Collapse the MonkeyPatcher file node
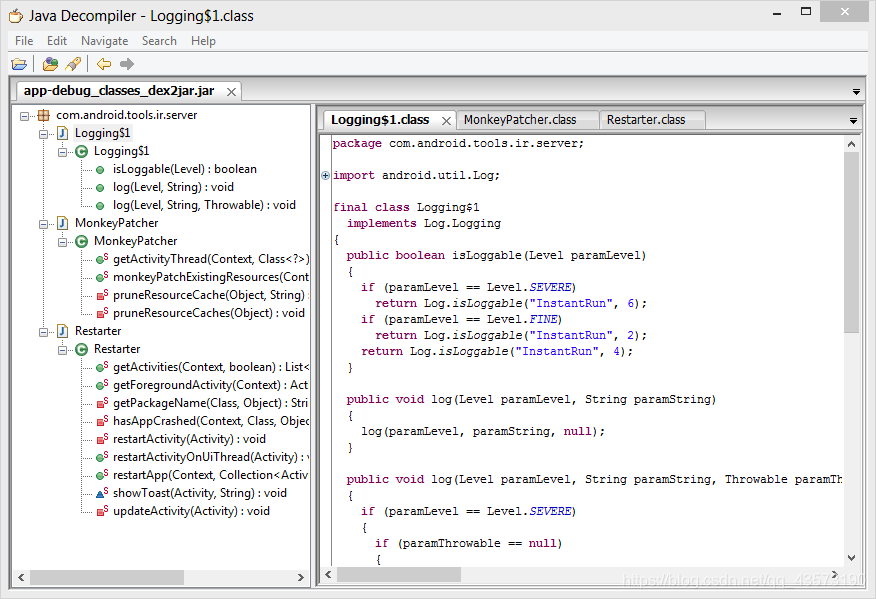The height and width of the screenshot is (599, 876). (43, 224)
